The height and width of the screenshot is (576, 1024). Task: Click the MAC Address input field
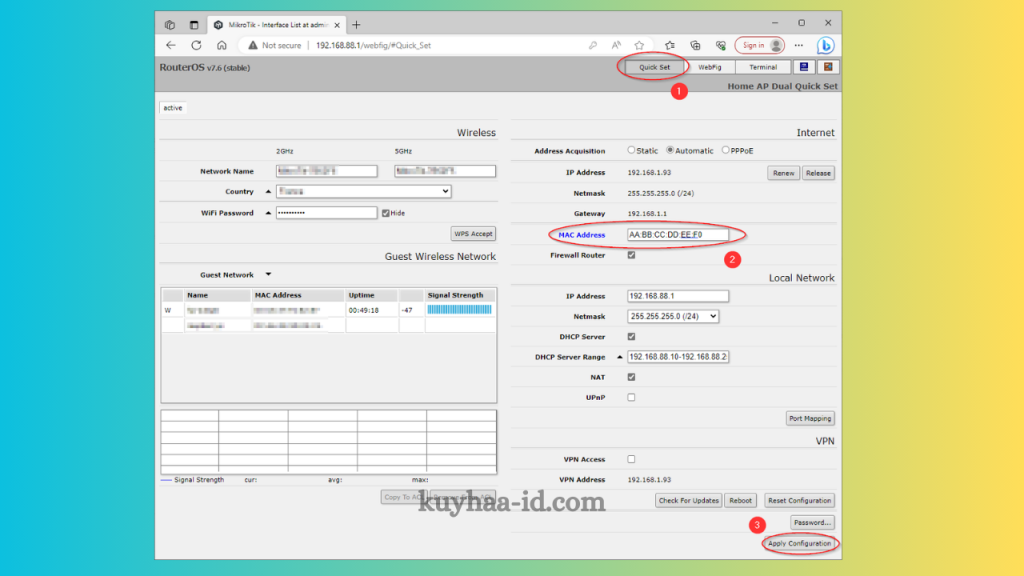pyautogui.click(x=678, y=234)
